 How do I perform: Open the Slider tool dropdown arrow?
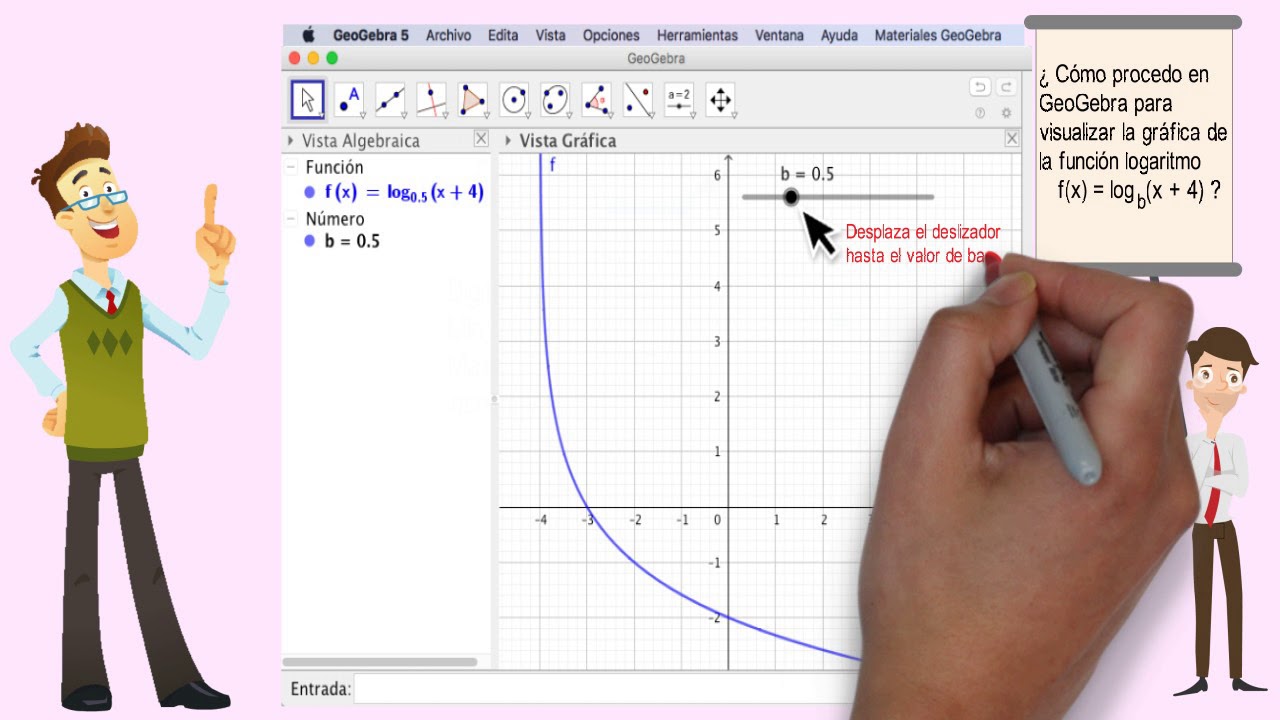point(692,116)
